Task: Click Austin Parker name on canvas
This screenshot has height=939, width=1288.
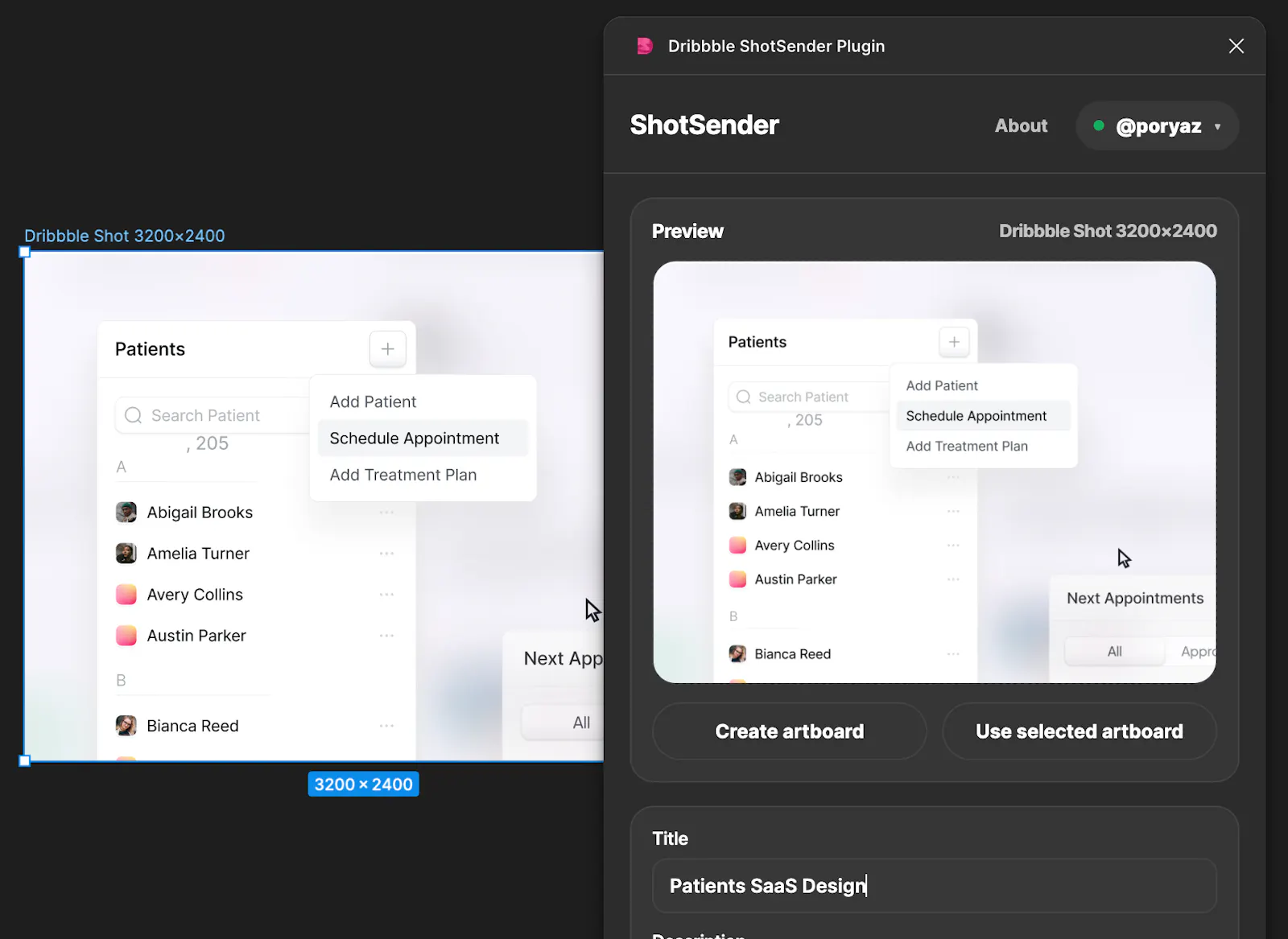Action: pyautogui.click(x=196, y=636)
